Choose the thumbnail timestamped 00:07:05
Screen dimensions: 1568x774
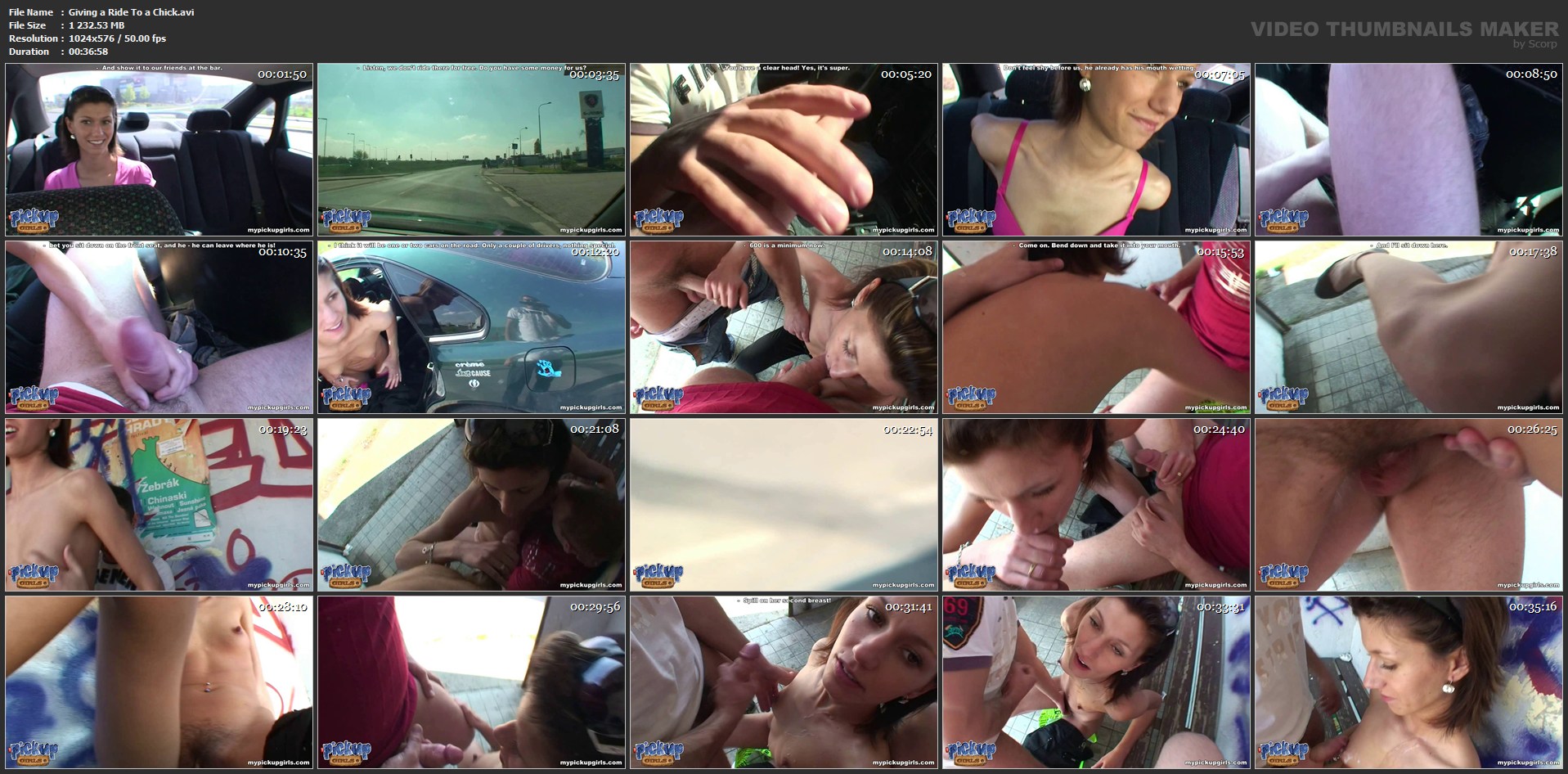tap(1096, 150)
